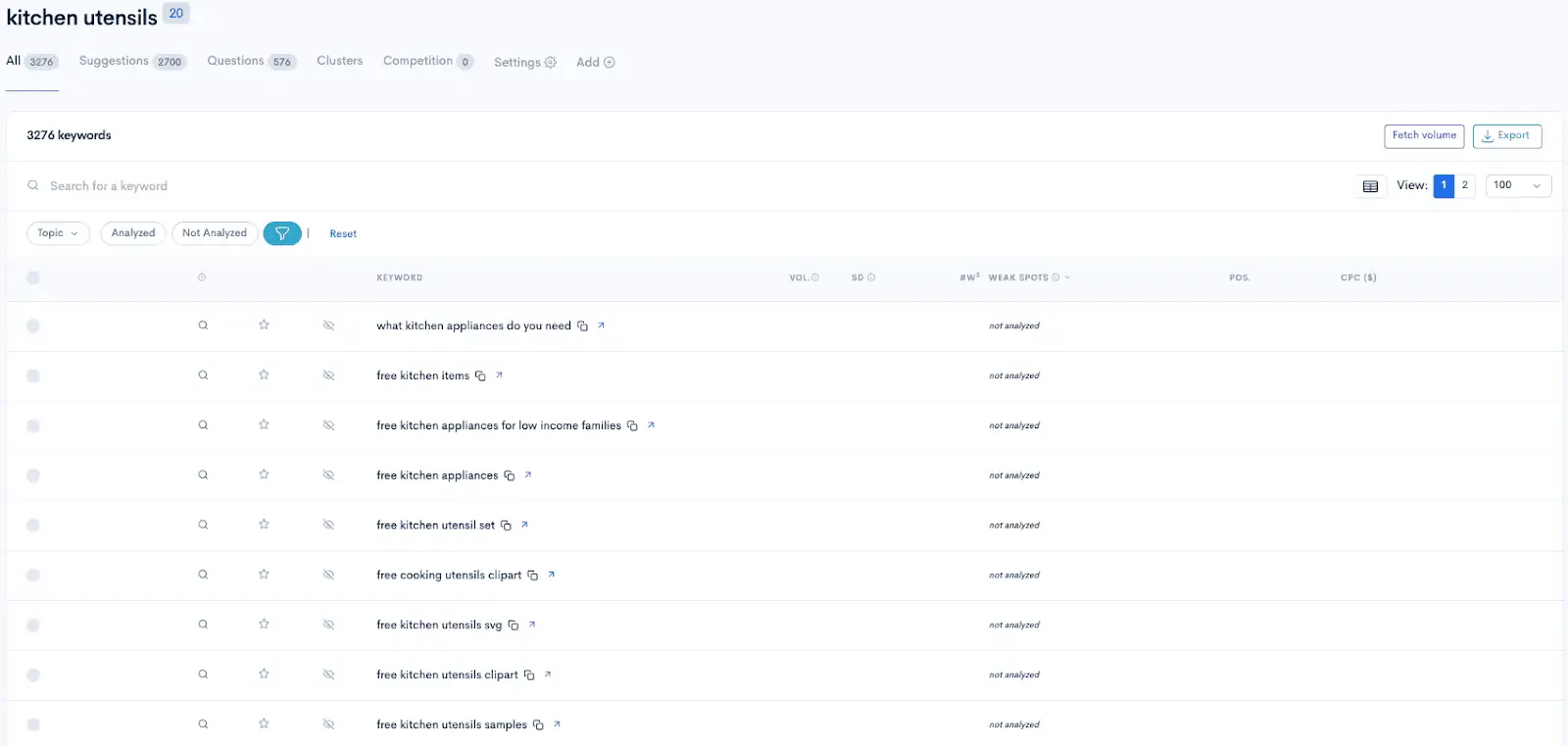This screenshot has height=746, width=1568.
Task: Click the VOL. column info icon
Action: coord(815,277)
